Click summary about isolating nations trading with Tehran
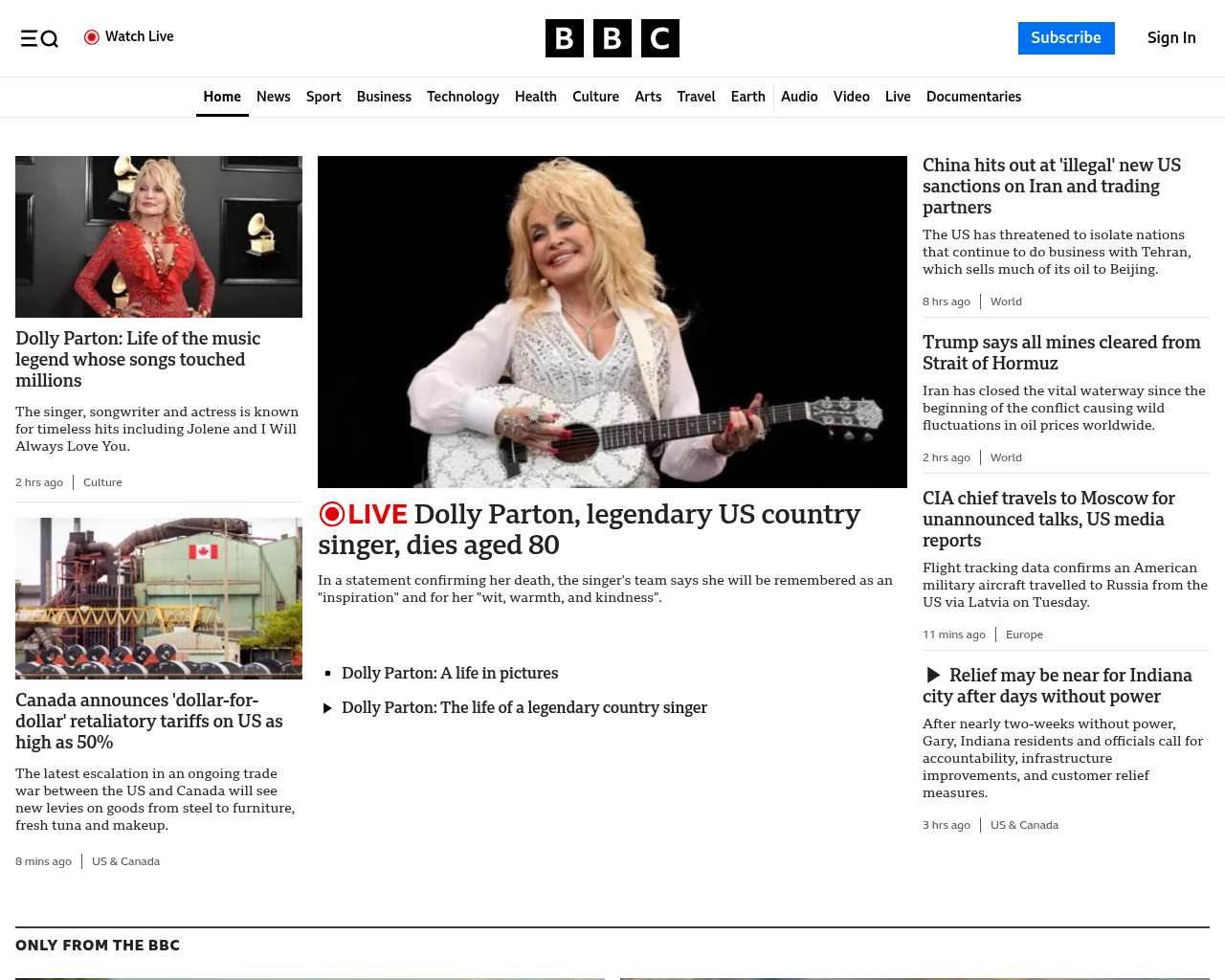This screenshot has width=1225, height=980. point(1057,252)
